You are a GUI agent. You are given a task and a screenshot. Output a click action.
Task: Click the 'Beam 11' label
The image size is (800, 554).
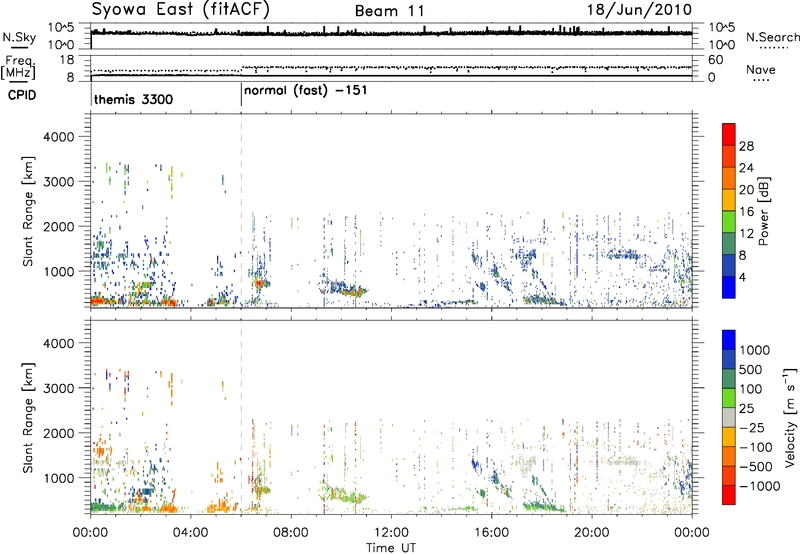point(389,11)
